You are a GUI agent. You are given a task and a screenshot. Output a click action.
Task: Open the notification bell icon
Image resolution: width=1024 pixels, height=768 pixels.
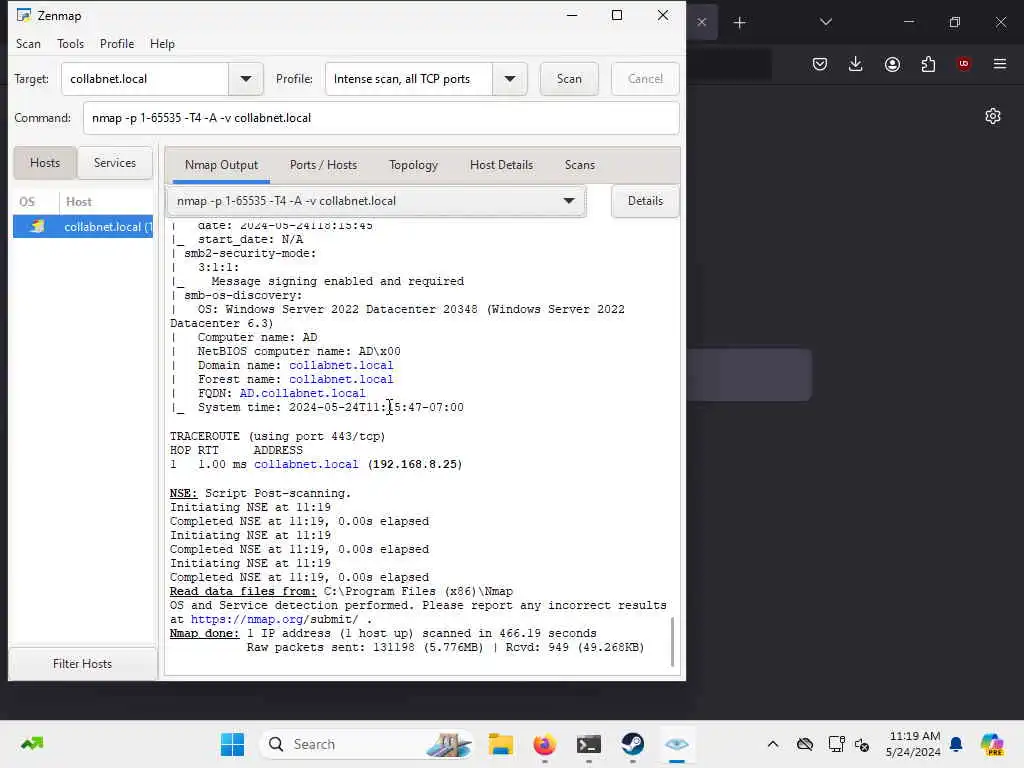click(x=956, y=744)
